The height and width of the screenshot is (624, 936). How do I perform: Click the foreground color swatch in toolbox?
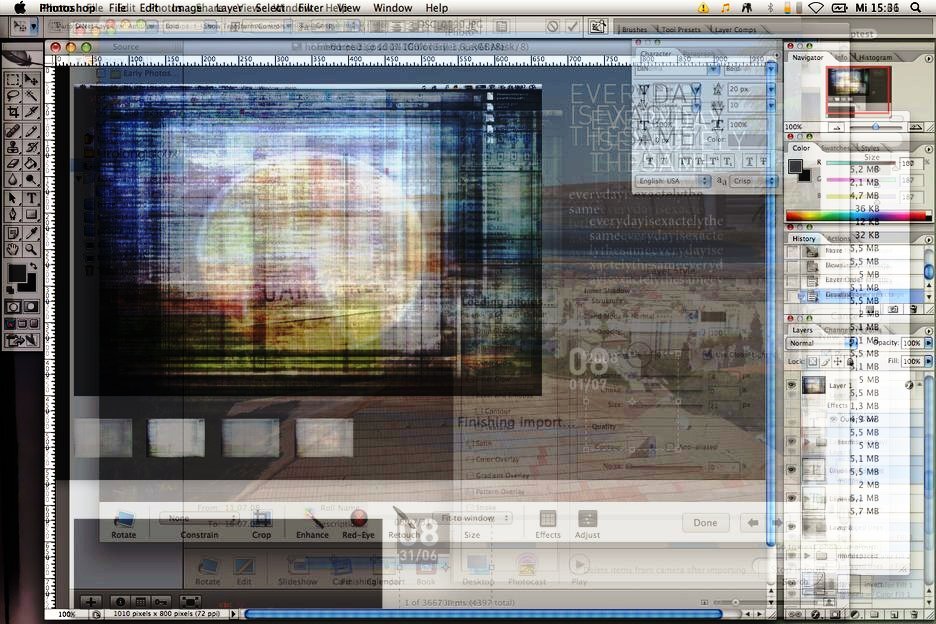pyautogui.click(x=16, y=273)
